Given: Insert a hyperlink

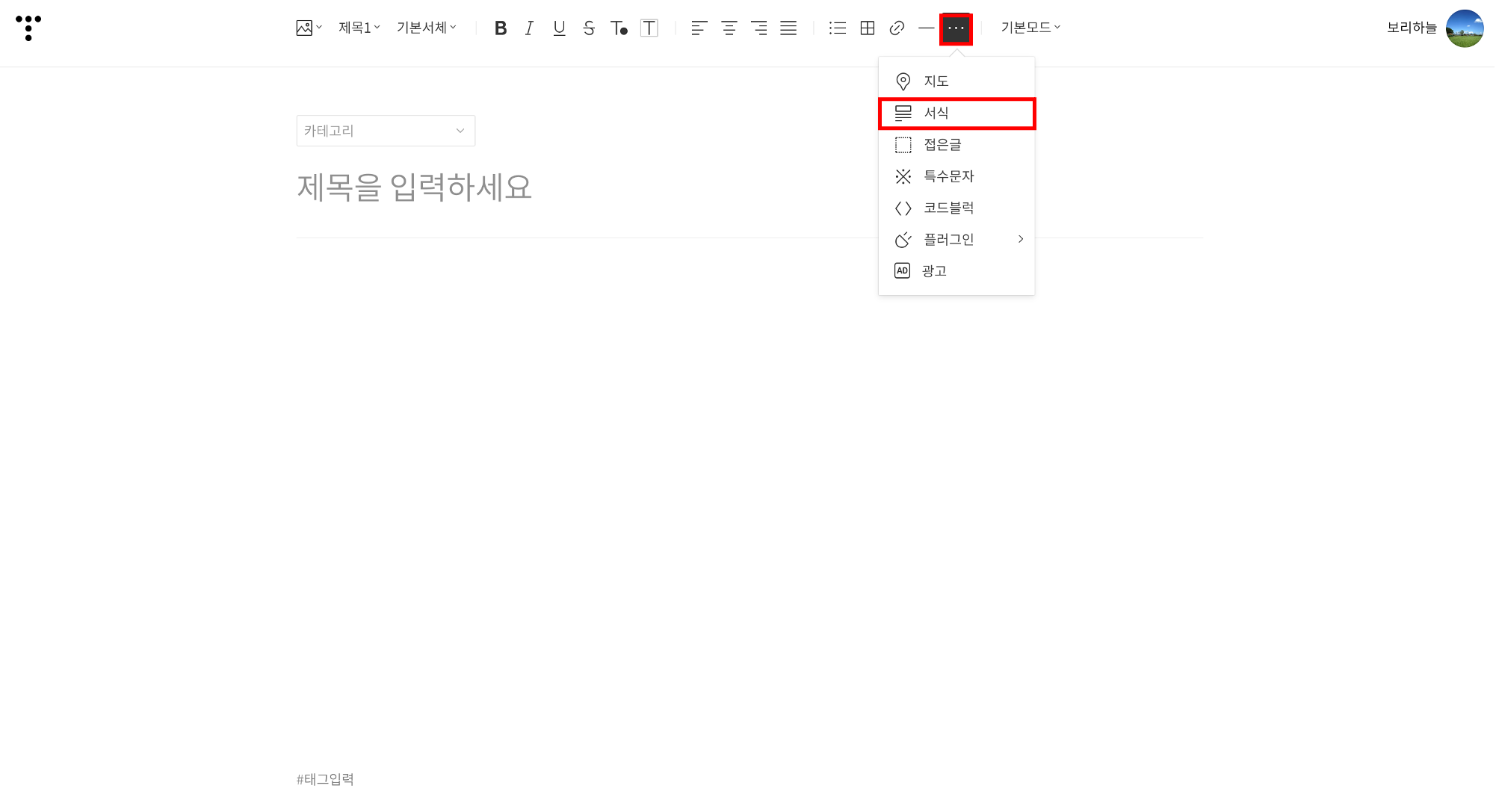Looking at the screenshot, I should pyautogui.click(x=897, y=28).
